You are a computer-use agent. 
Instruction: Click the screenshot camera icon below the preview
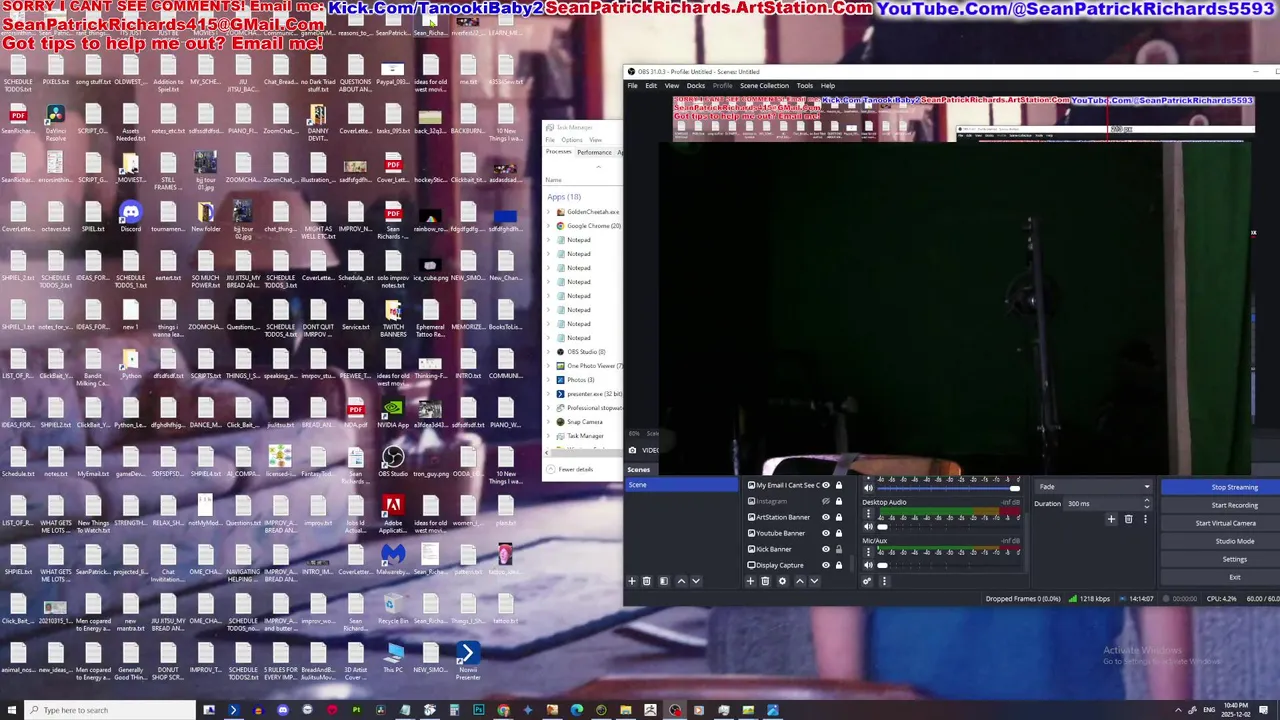(x=632, y=450)
